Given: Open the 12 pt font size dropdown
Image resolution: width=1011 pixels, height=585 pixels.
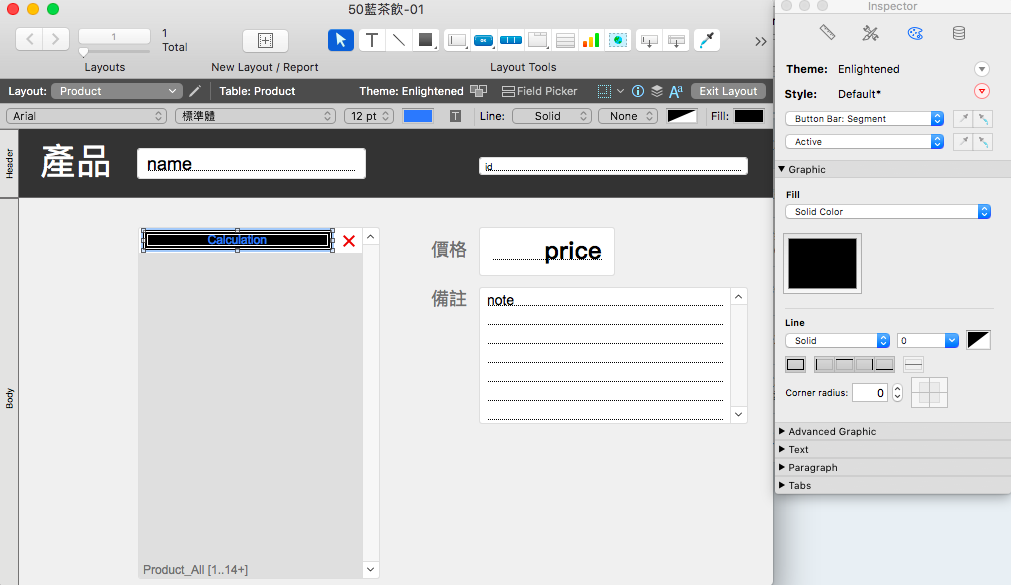Looking at the screenshot, I should click(x=369, y=116).
